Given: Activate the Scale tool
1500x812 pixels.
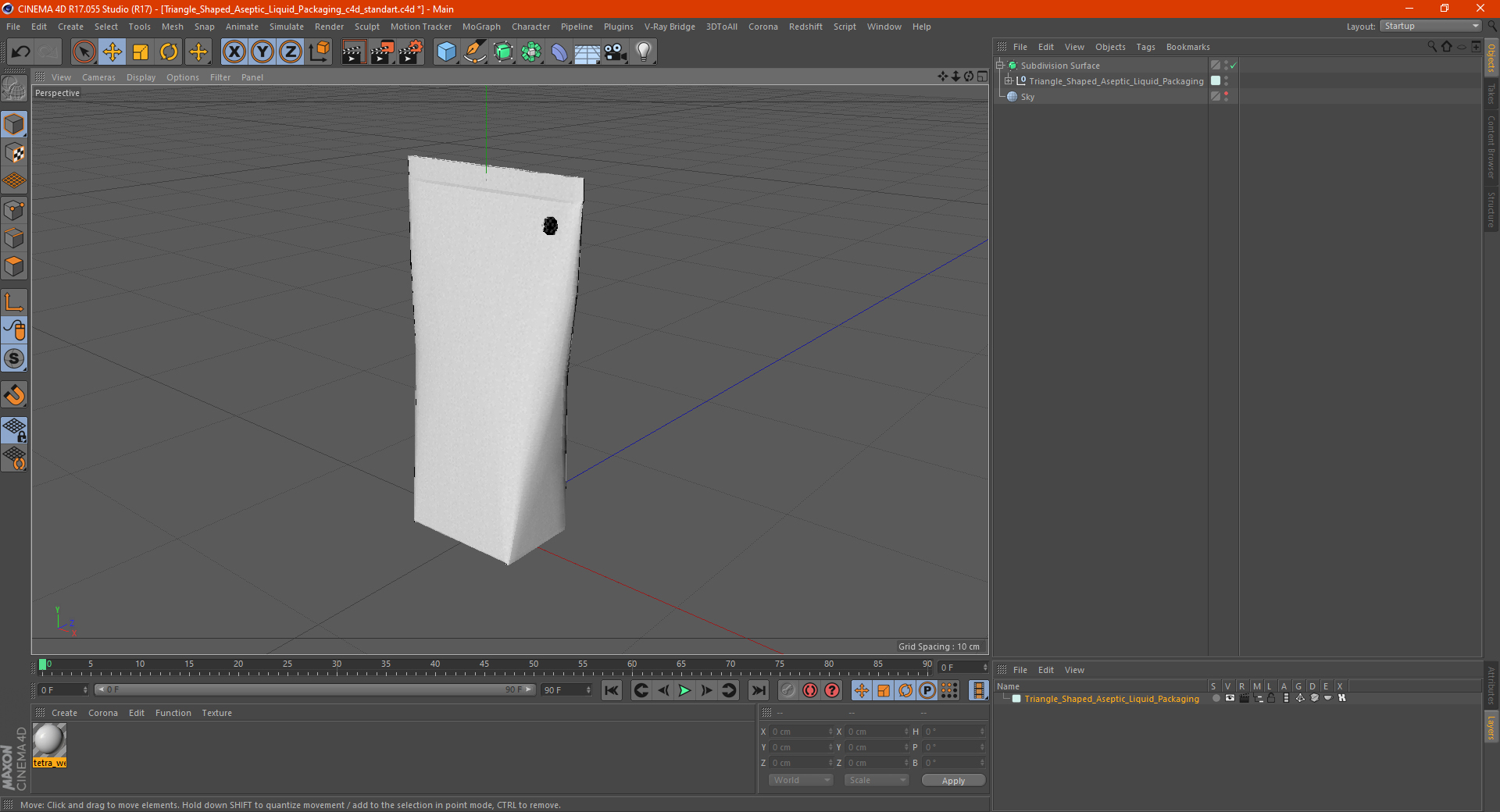Looking at the screenshot, I should (141, 52).
